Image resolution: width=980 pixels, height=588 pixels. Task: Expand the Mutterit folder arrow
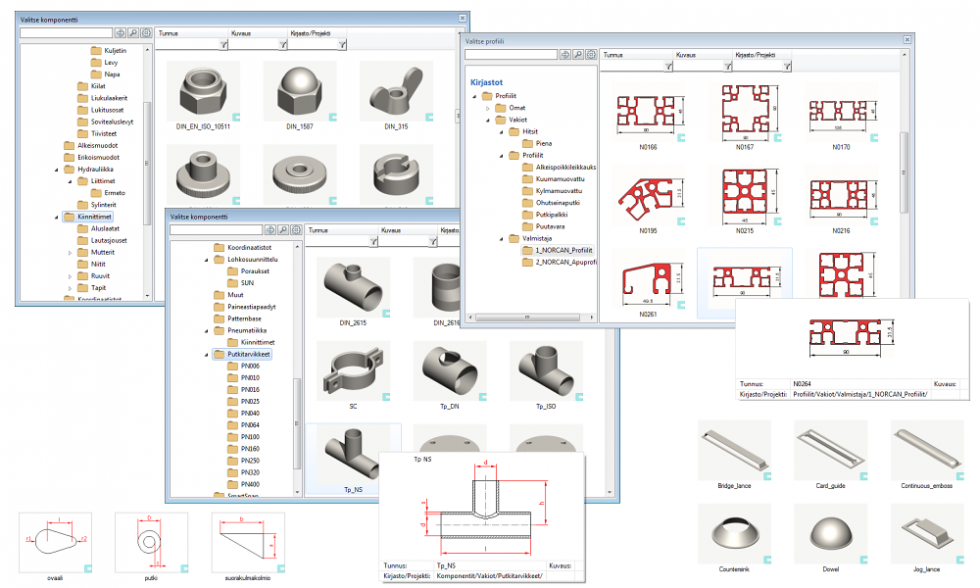coord(70,254)
